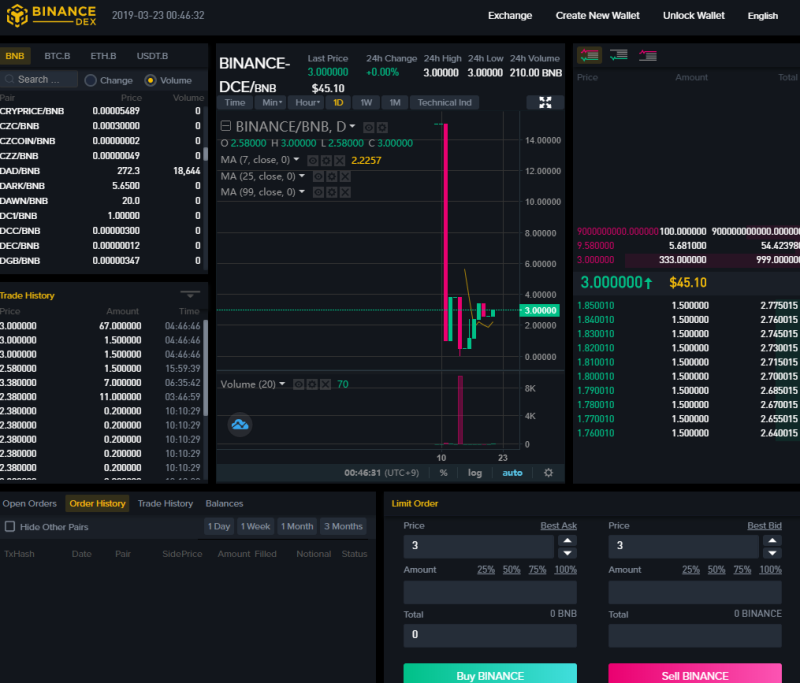Remove the MA (25, close, 0) indicator
Screen dimensions: 800x683
click(345, 176)
